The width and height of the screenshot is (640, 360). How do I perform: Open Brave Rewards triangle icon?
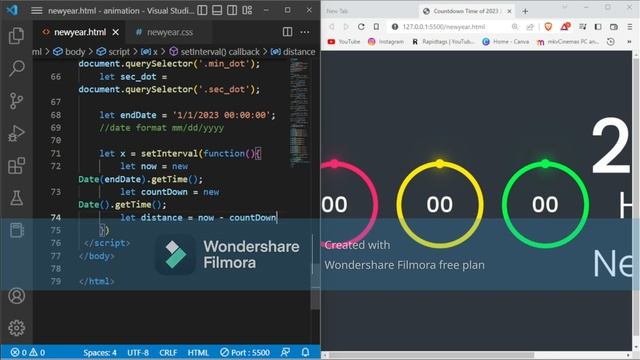(565, 27)
